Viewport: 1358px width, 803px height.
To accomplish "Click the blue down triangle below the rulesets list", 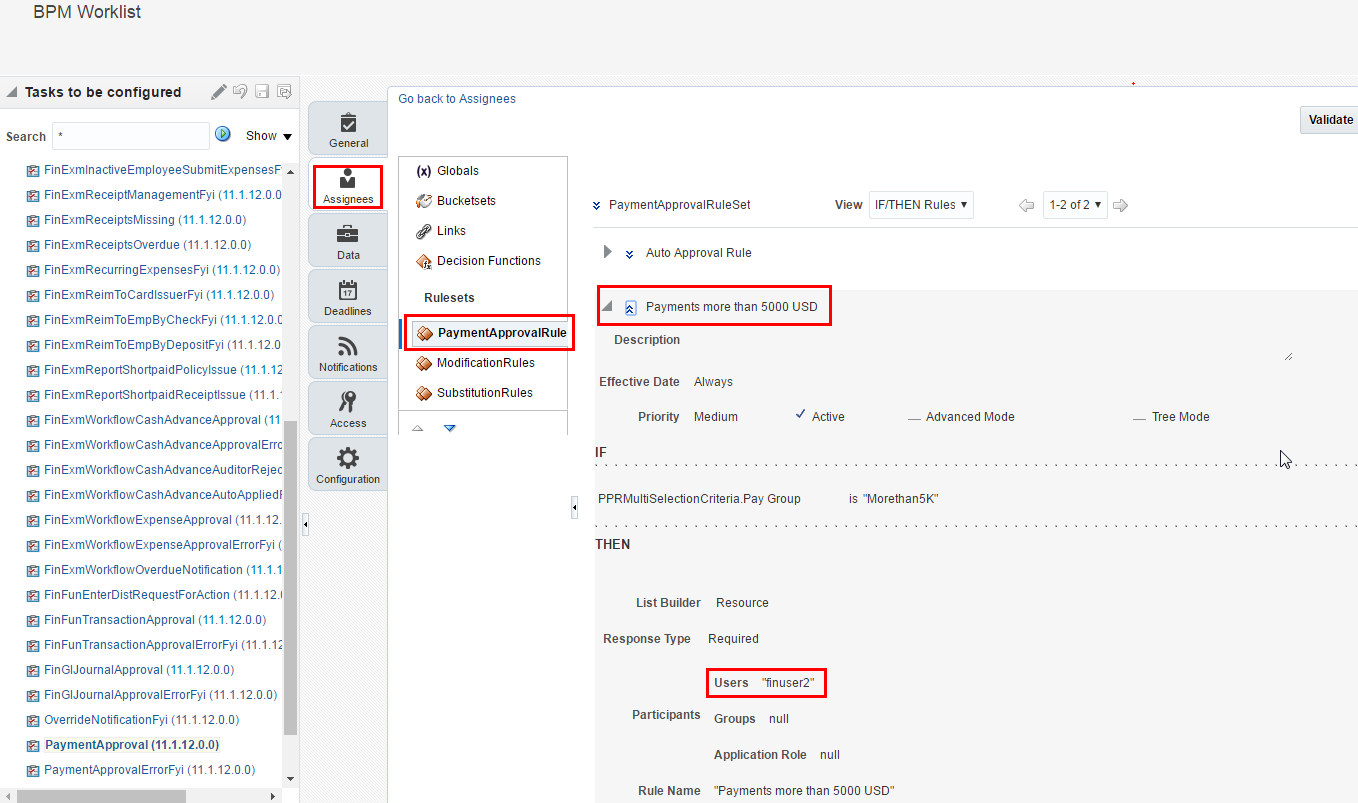I will pyautogui.click(x=449, y=428).
